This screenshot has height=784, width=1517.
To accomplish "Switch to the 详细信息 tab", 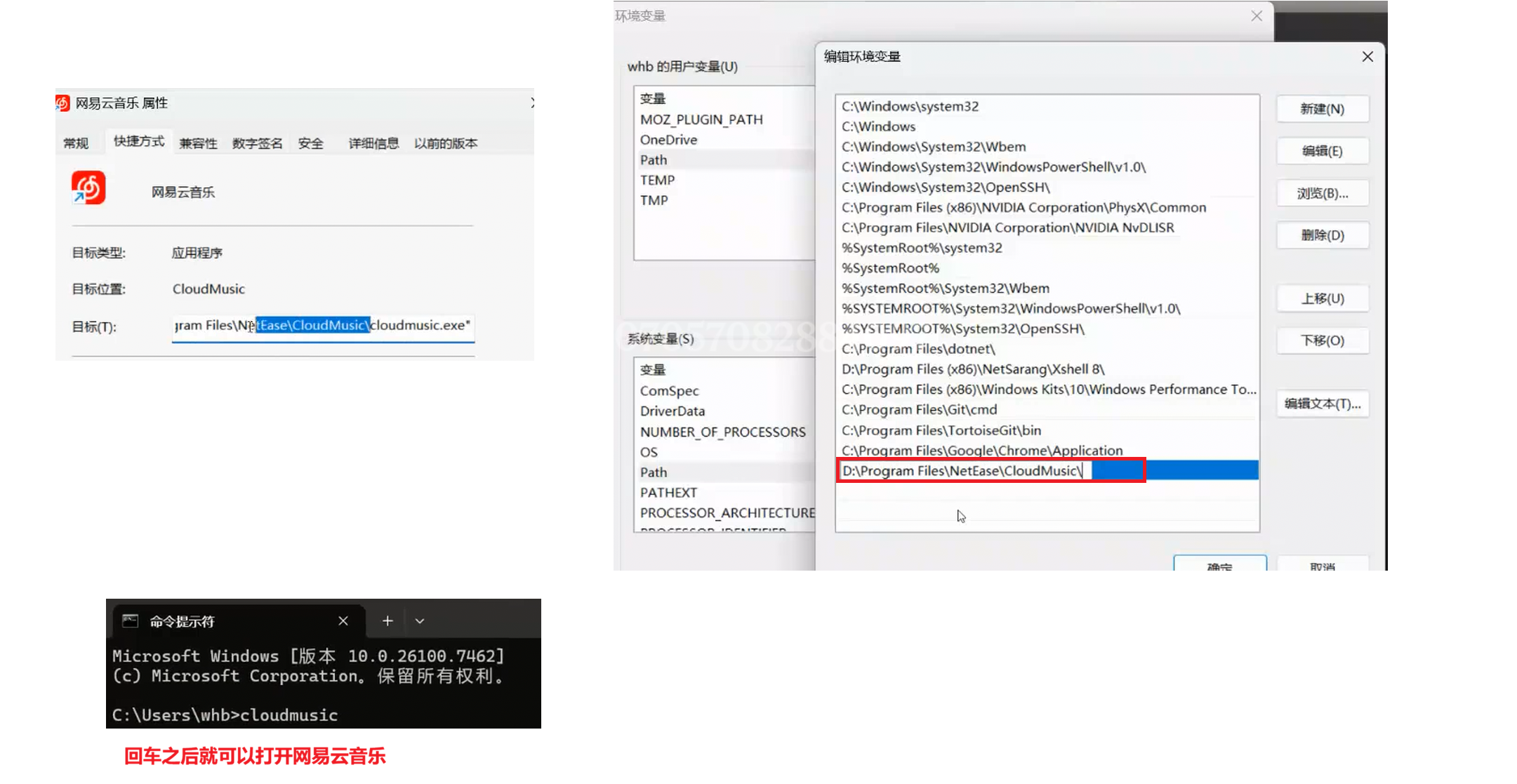I will point(373,143).
